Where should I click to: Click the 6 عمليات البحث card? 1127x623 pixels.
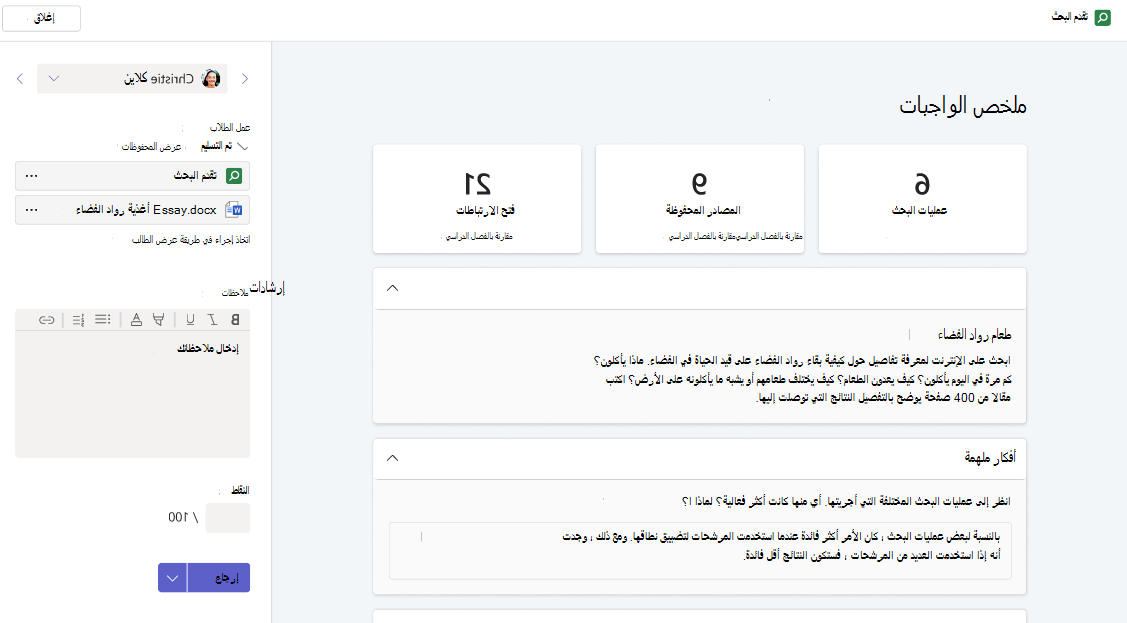(x=922, y=199)
